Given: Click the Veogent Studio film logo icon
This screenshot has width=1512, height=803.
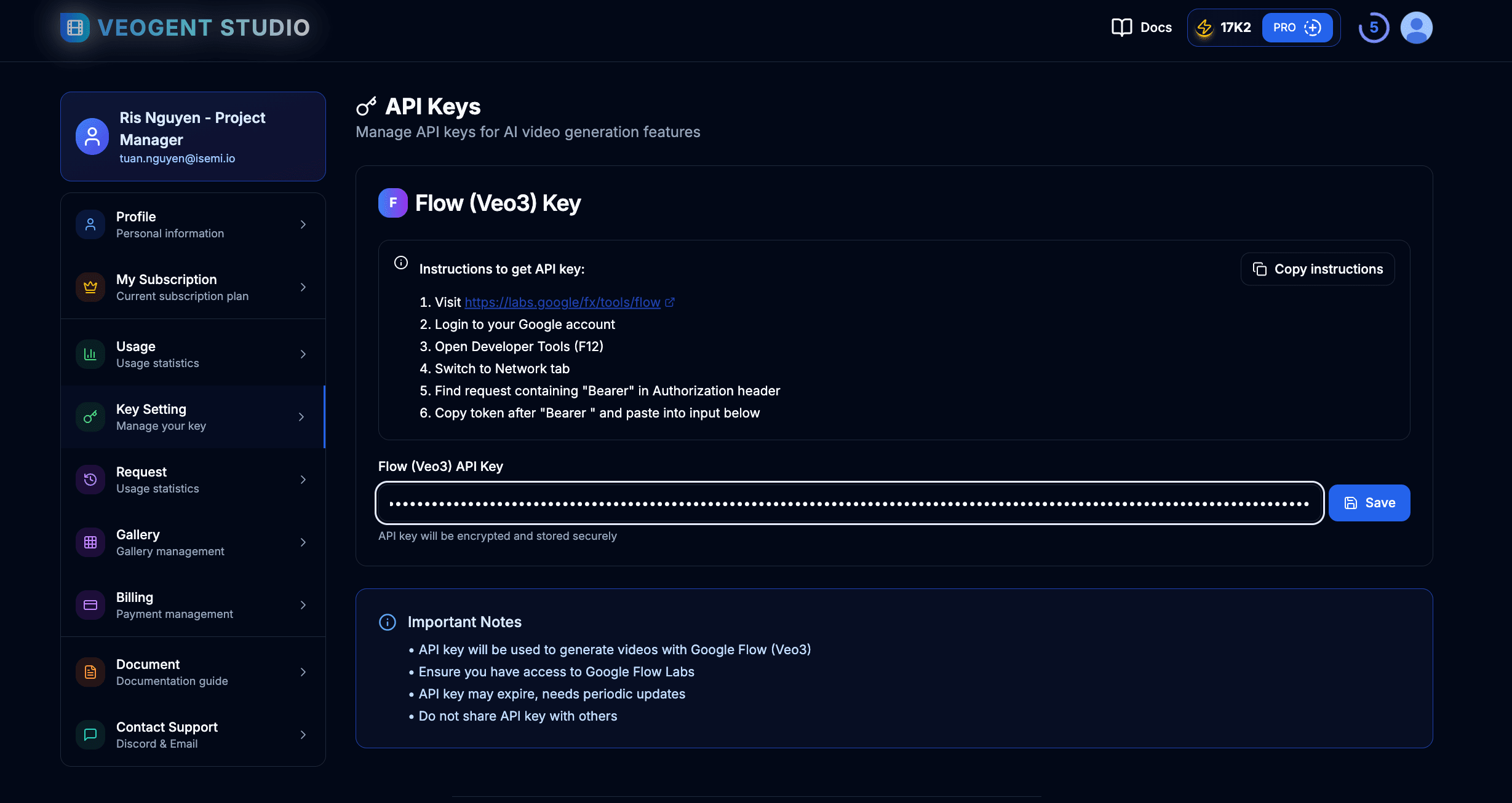Looking at the screenshot, I should pyautogui.click(x=75, y=28).
